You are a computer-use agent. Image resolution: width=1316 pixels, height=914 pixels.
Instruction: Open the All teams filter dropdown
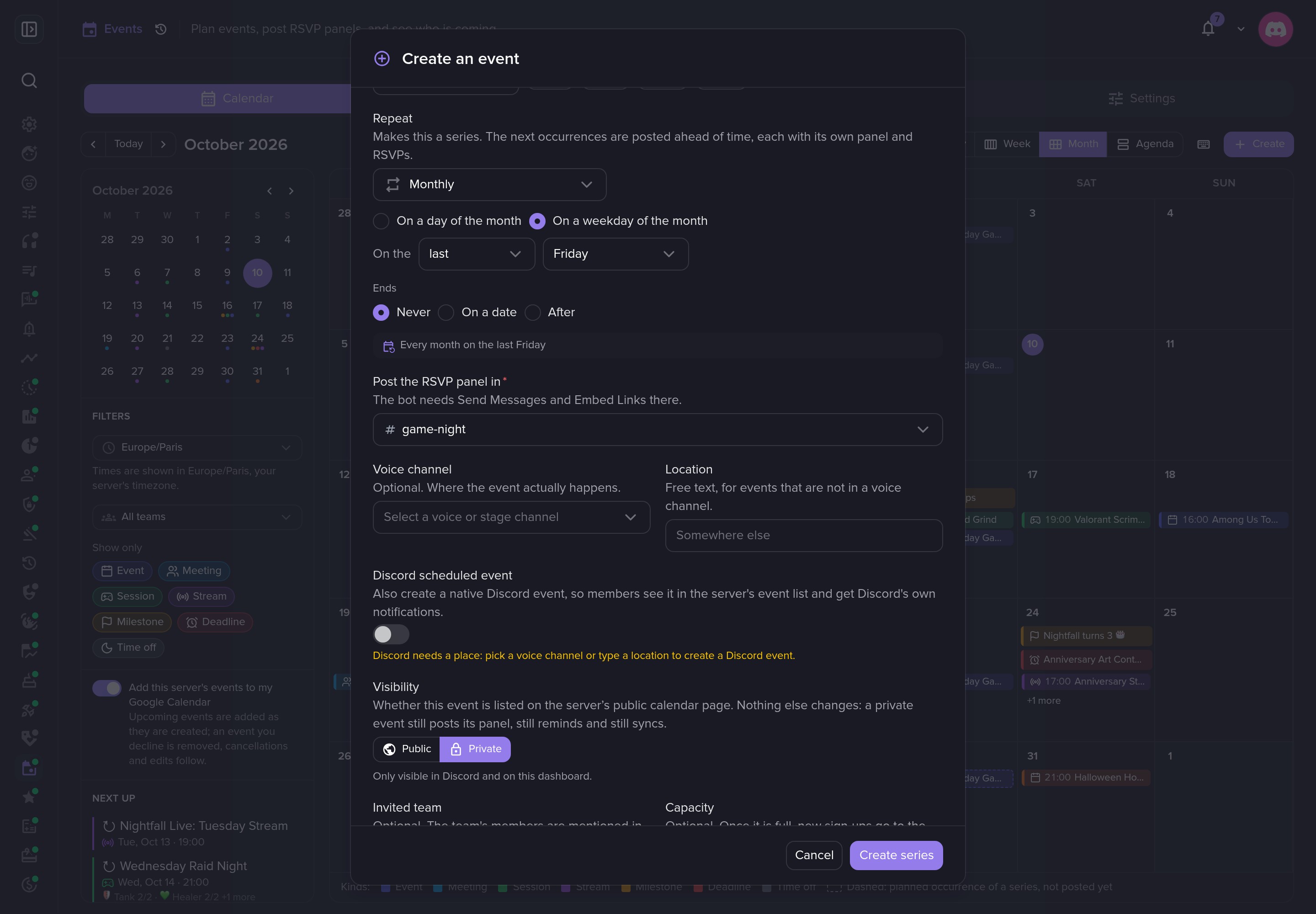197,517
